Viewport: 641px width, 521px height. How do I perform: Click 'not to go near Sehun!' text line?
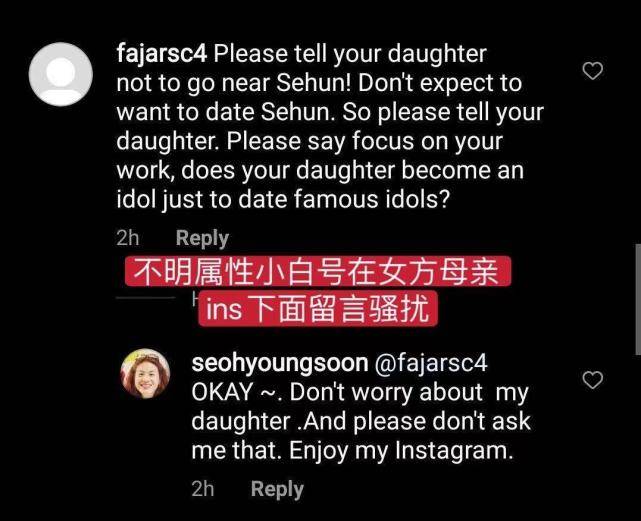click(x=234, y=84)
